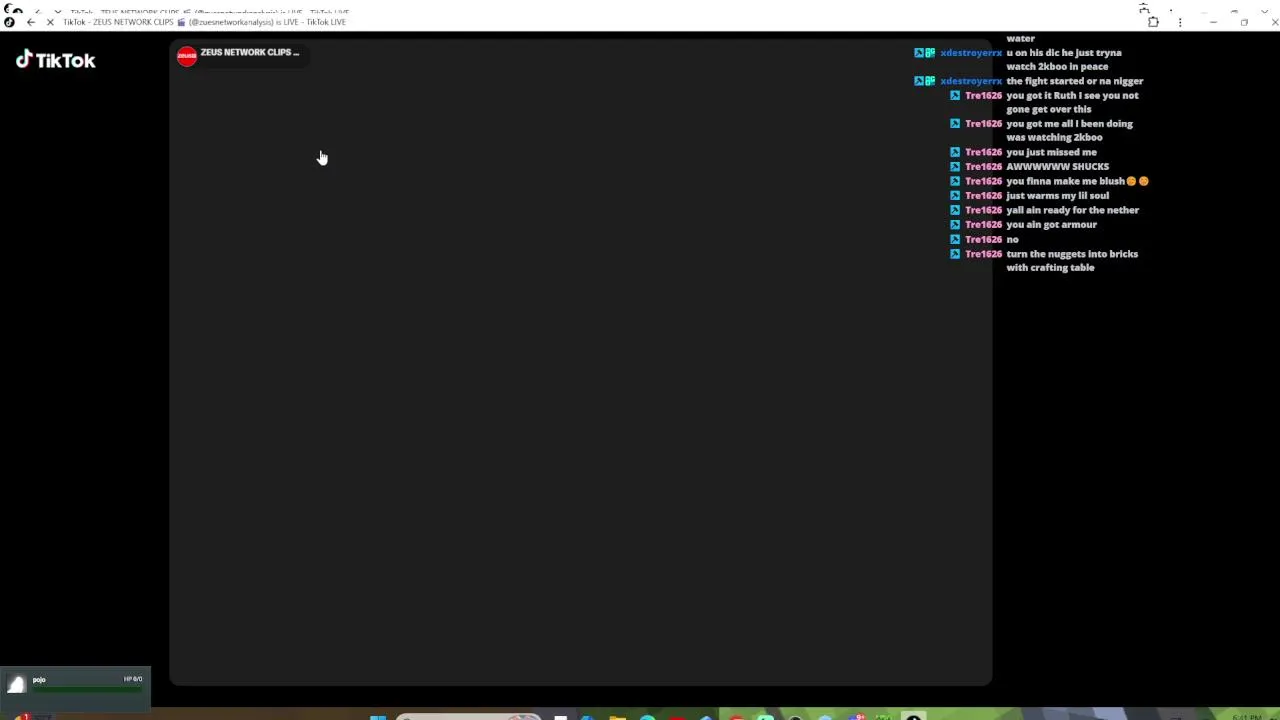Click Tre1626 beside 'you just missed me'
Image resolution: width=1280 pixels, height=720 pixels.
[x=983, y=153]
